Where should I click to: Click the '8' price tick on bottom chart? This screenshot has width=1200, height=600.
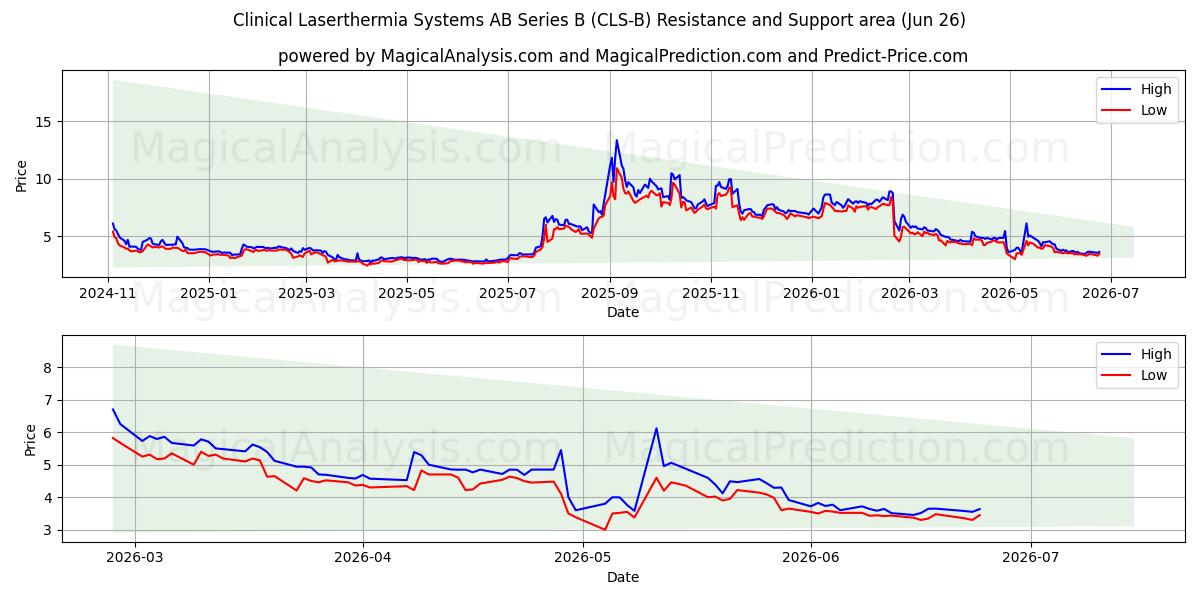(x=50, y=368)
